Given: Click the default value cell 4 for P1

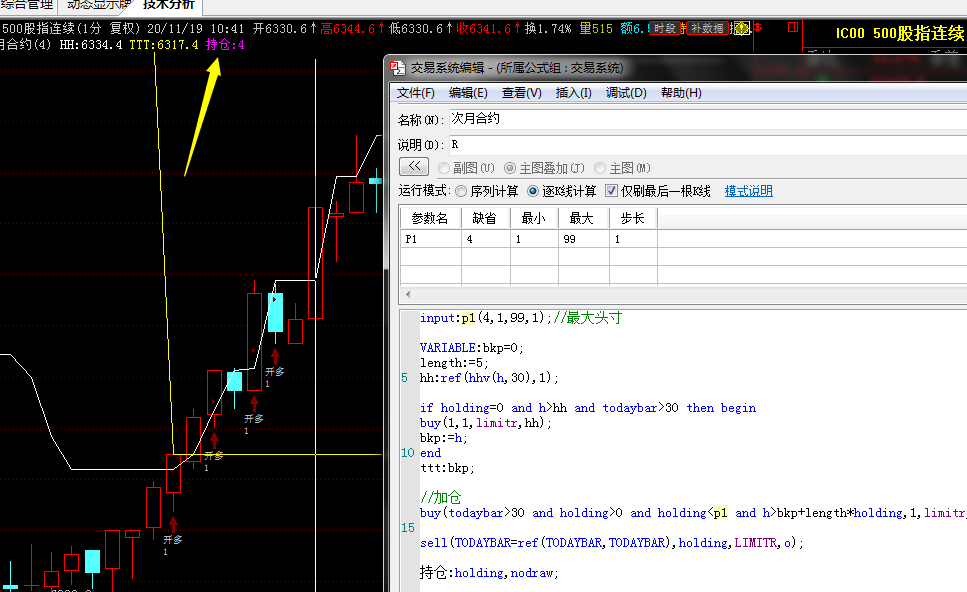Looking at the screenshot, I should [x=485, y=239].
